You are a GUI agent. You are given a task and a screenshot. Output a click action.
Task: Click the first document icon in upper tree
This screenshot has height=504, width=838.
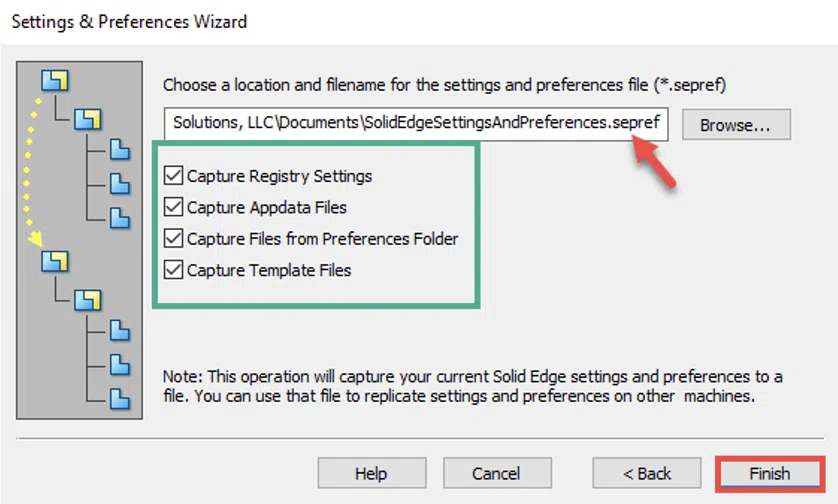pyautogui.click(x=120, y=150)
